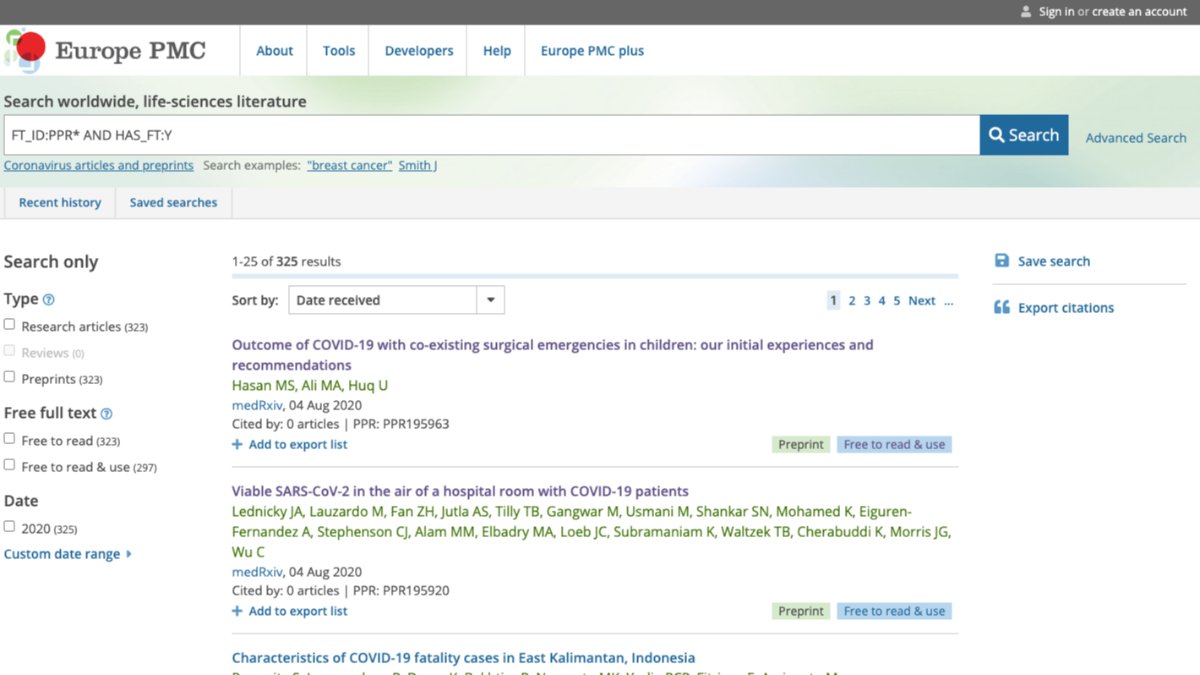Click the Europe PMC logo
The image size is (1200, 675).
105,50
